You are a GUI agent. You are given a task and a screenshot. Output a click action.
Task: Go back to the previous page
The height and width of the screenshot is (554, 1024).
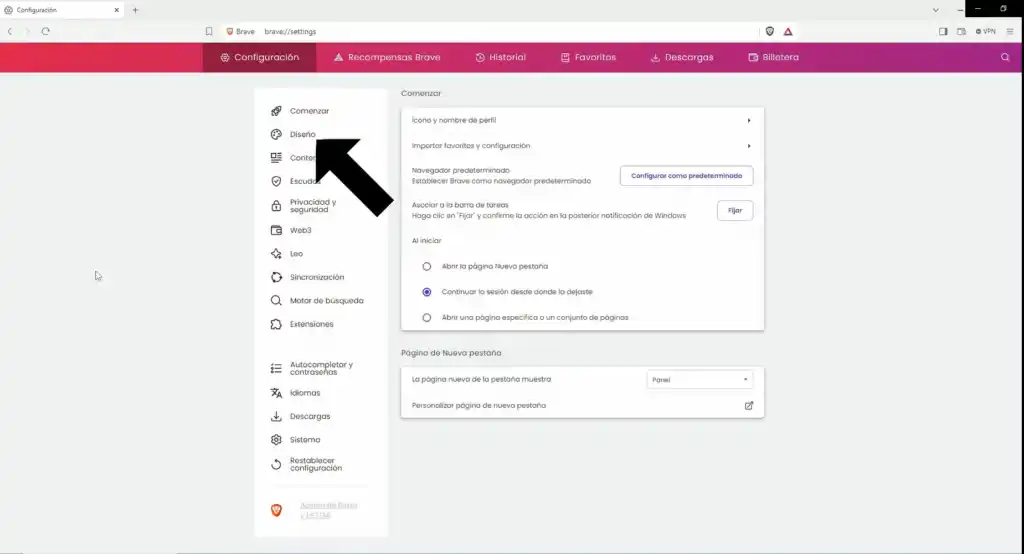10,31
